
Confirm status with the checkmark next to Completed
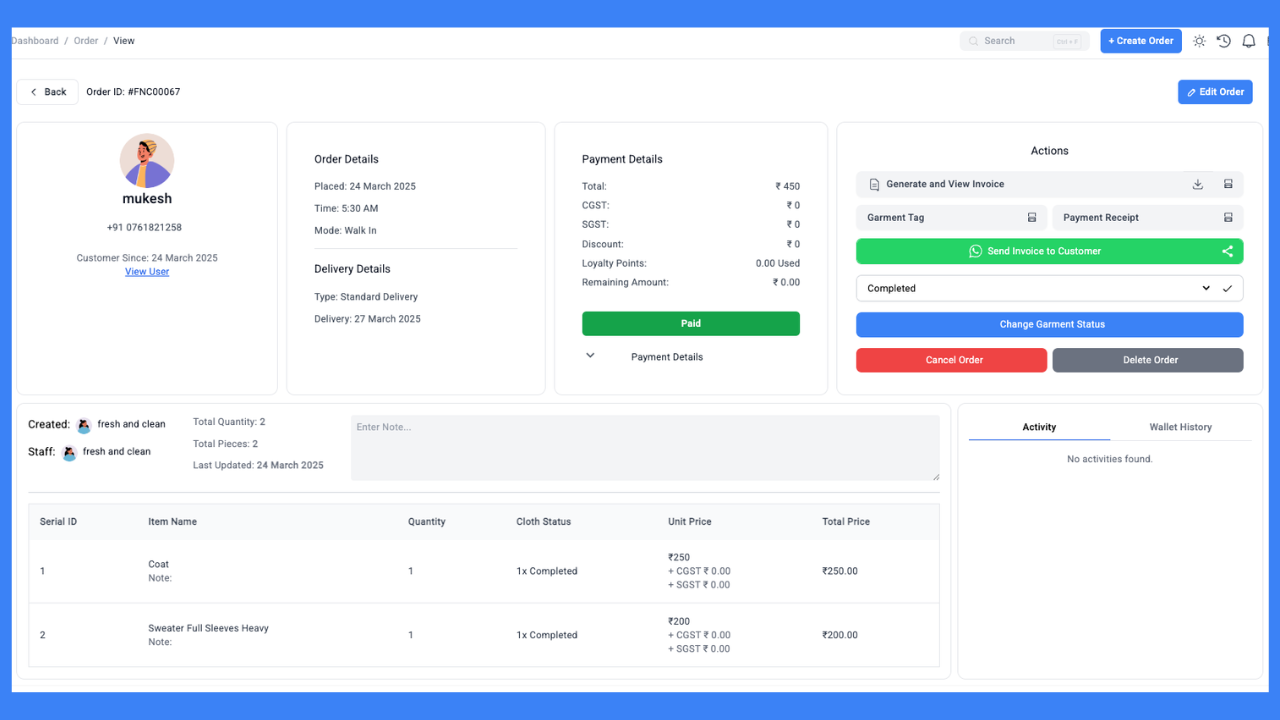pyautogui.click(x=1228, y=288)
